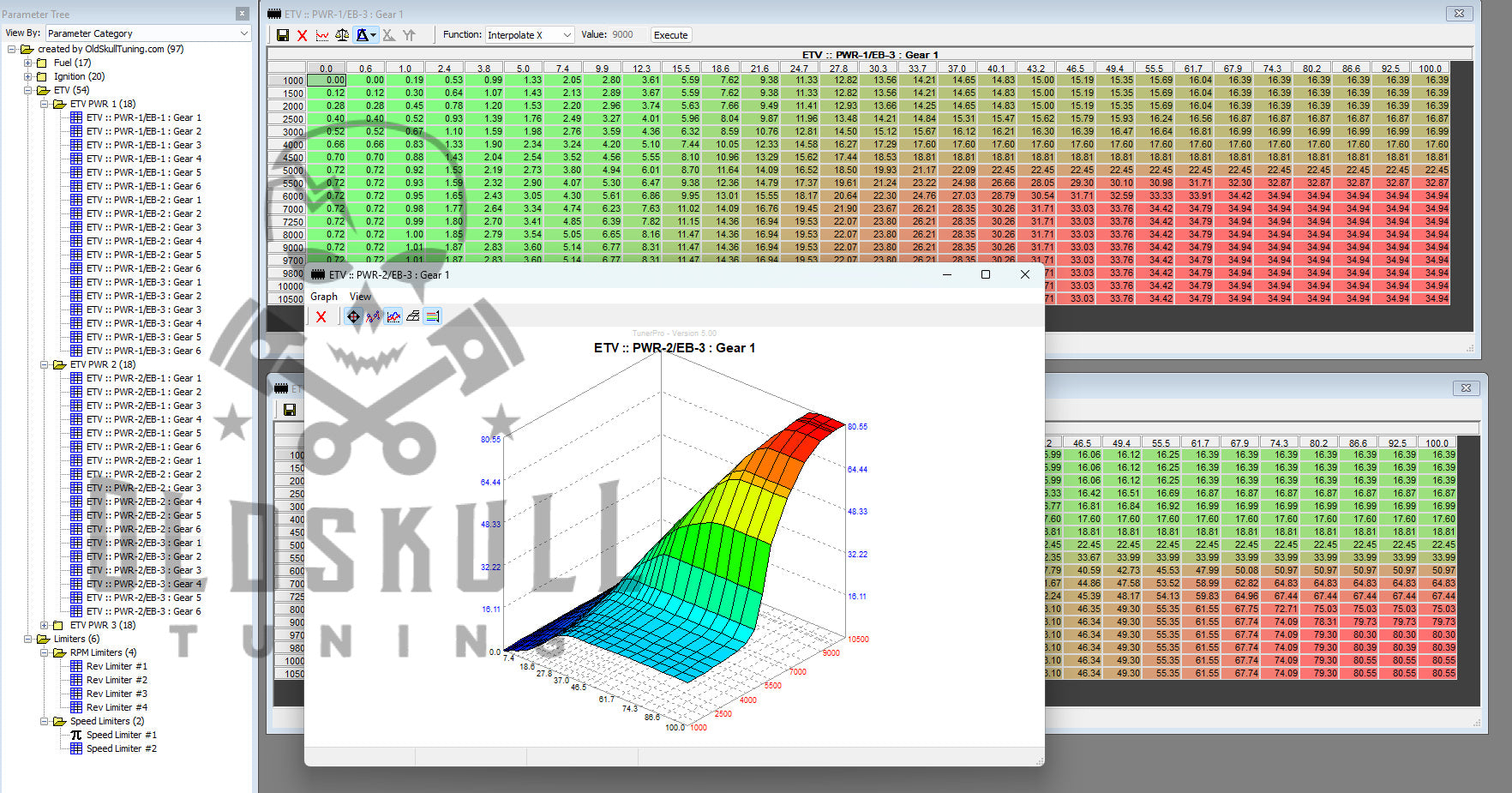Open the Function Interpolate X dropdown

point(529,35)
